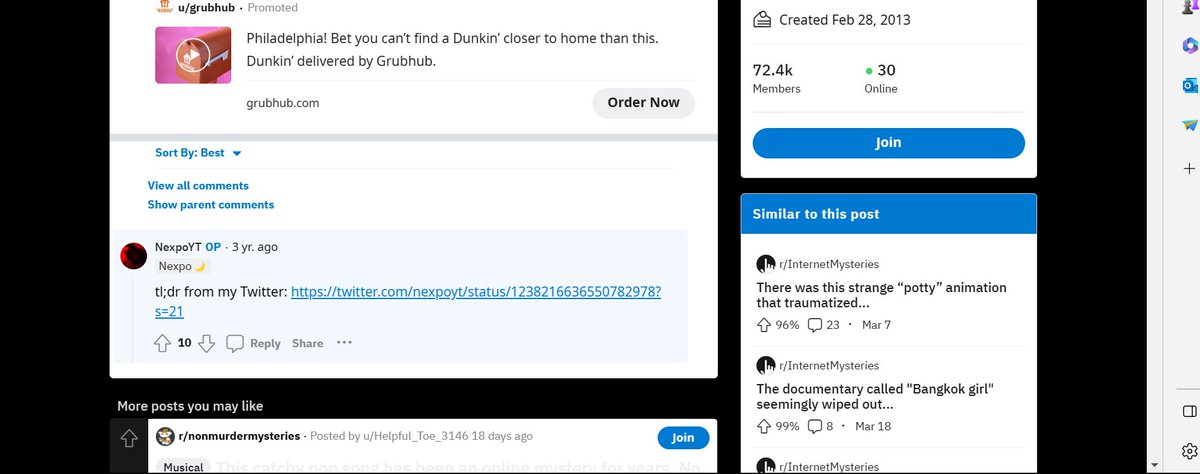Reply to the NexpoYT comment
This screenshot has height=474, width=1200.
click(x=254, y=343)
